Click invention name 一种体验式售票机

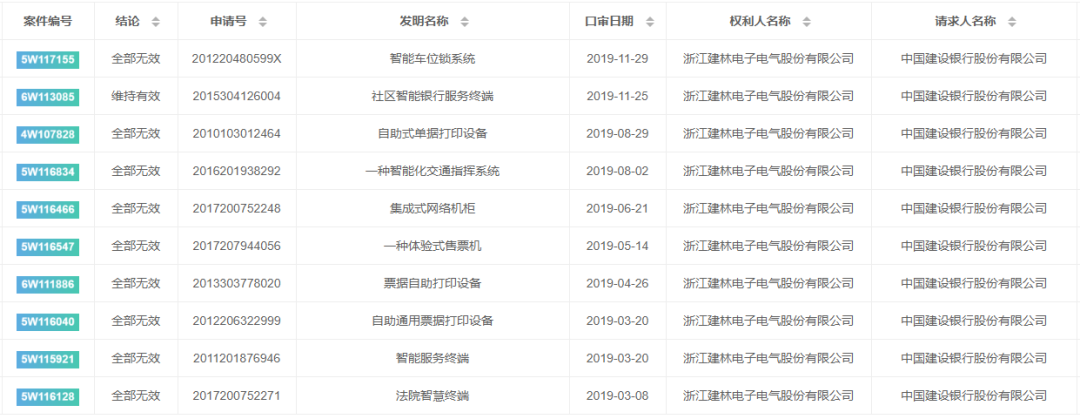click(x=433, y=246)
